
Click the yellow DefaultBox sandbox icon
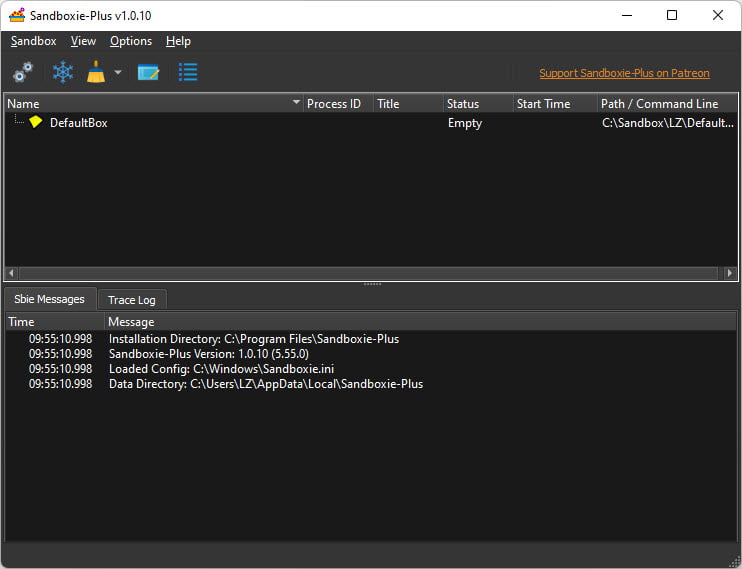[35, 122]
